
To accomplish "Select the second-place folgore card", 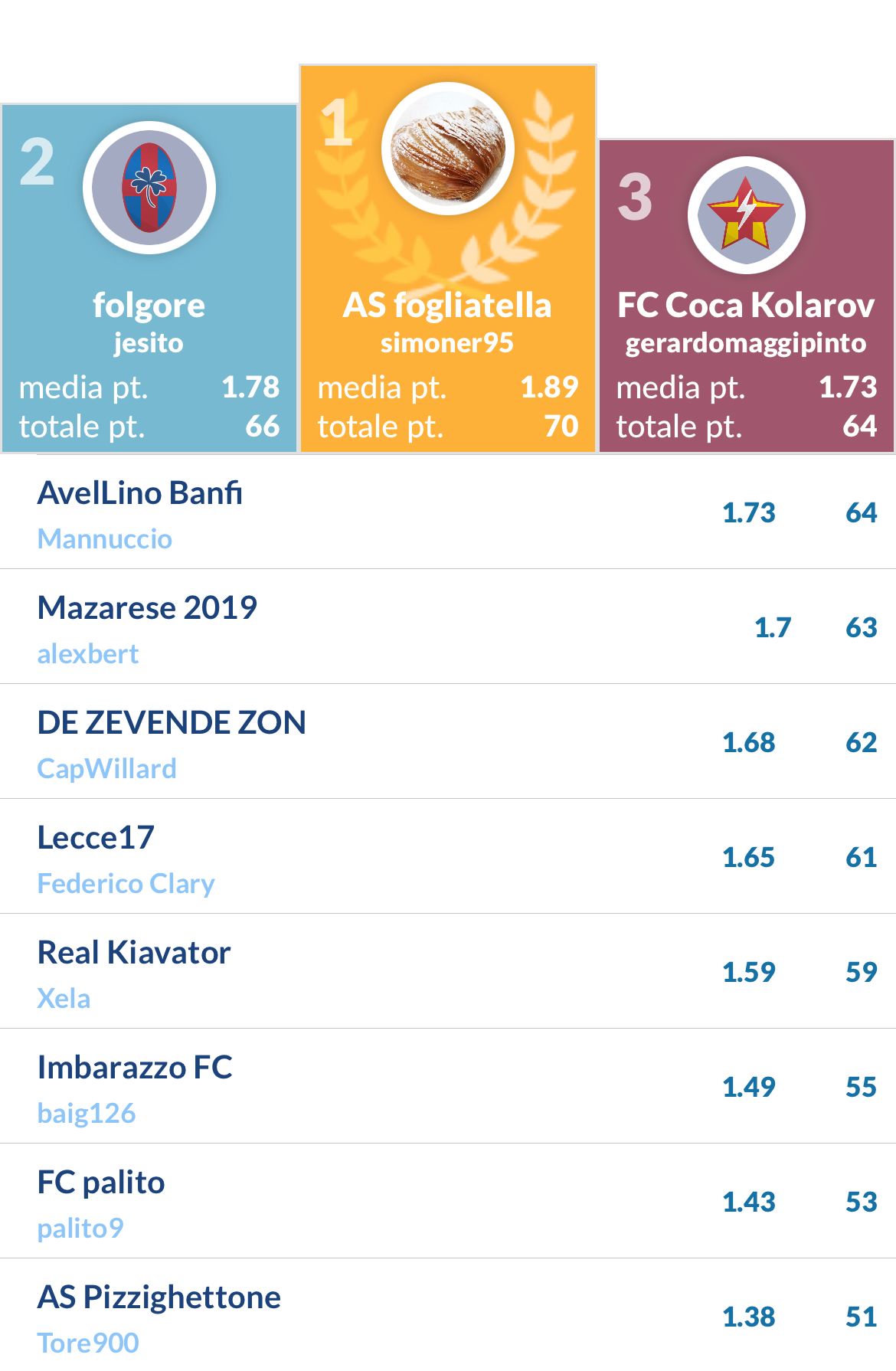I will [x=149, y=279].
